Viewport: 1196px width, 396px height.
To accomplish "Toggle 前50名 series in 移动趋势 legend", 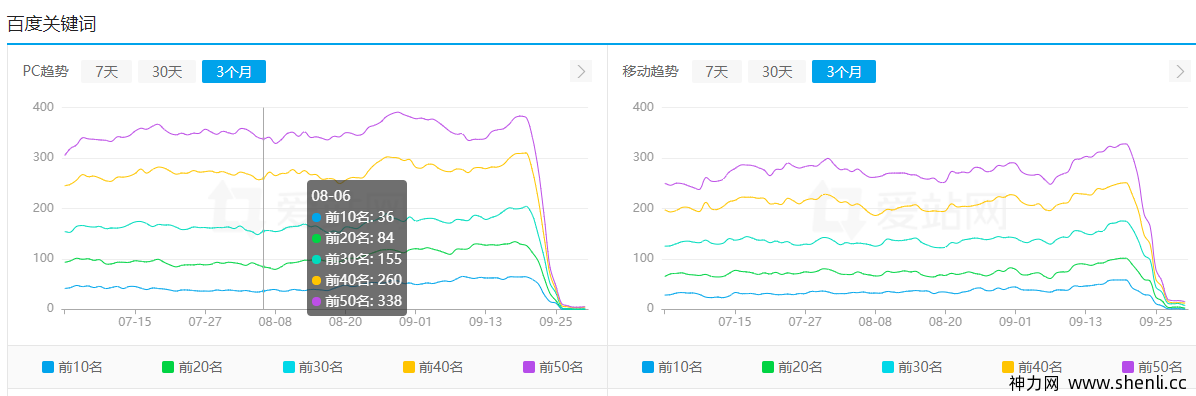I will 1152,367.
